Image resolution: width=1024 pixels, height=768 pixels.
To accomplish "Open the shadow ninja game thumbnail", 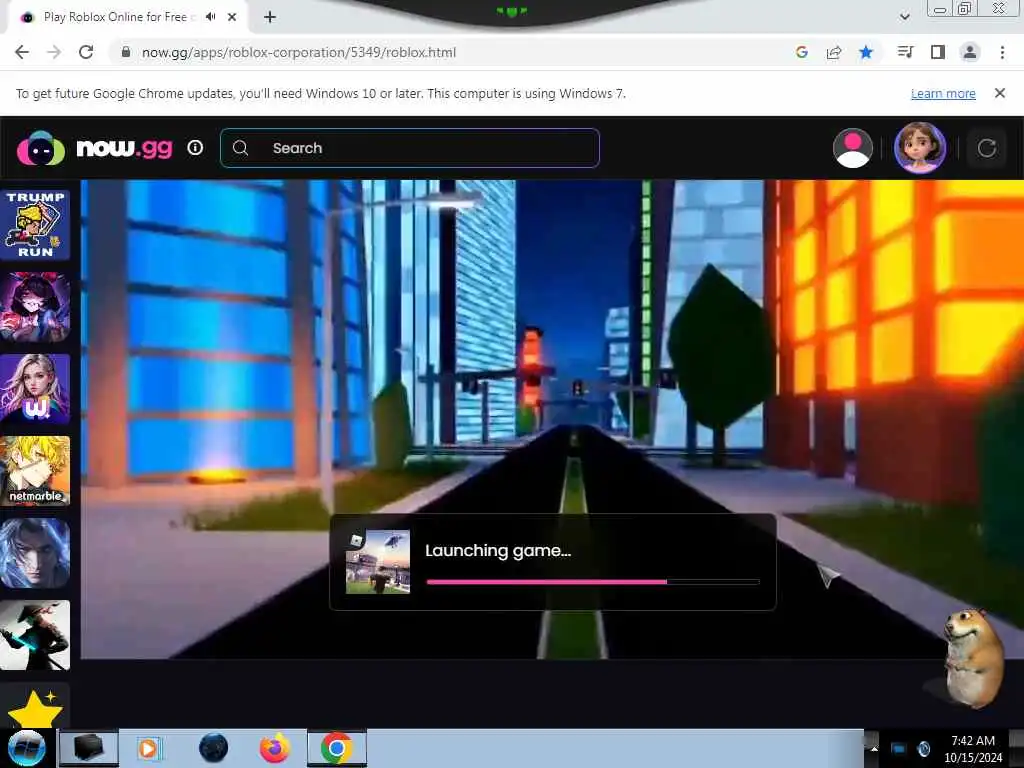I will [x=35, y=635].
